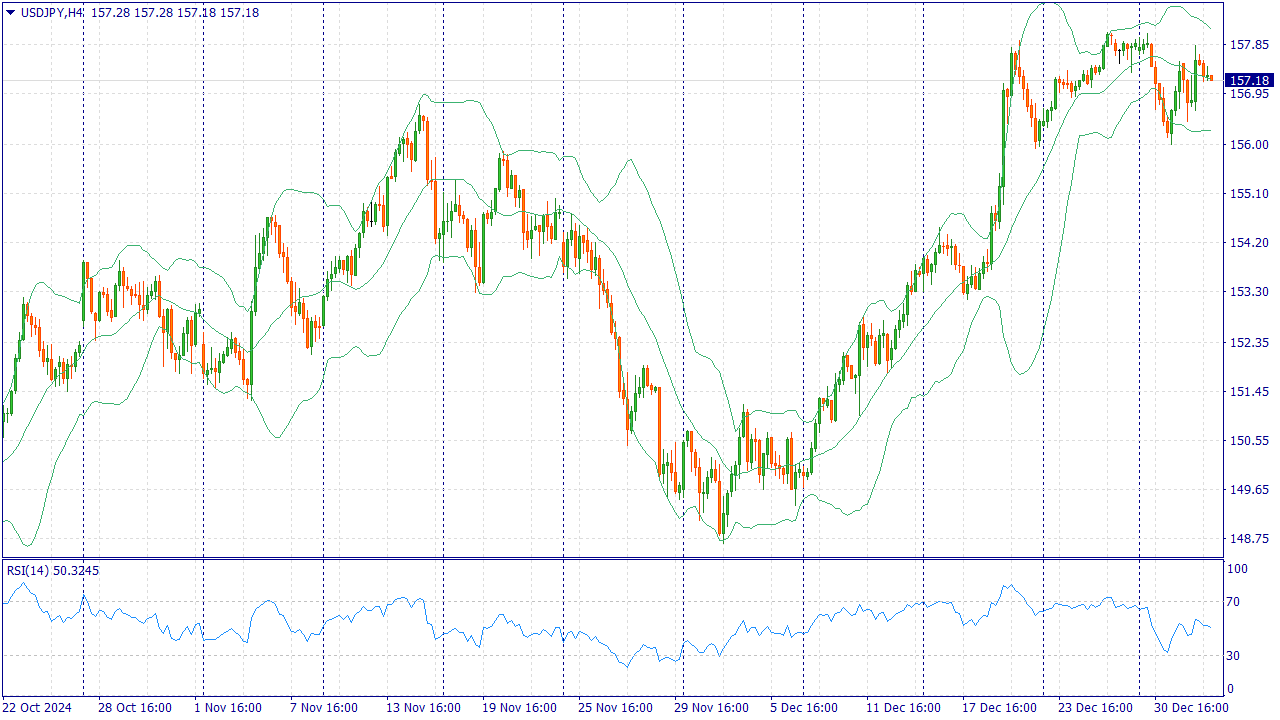The width and height of the screenshot is (1280, 720).
Task: Click the highlighted current price tag 157.18
Action: click(1249, 80)
